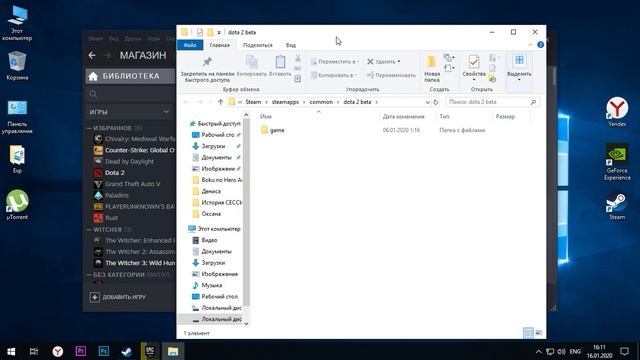The width and height of the screenshot is (640, 360).
Task: Click the Paste clipboard icon
Action: [x=280, y=62]
